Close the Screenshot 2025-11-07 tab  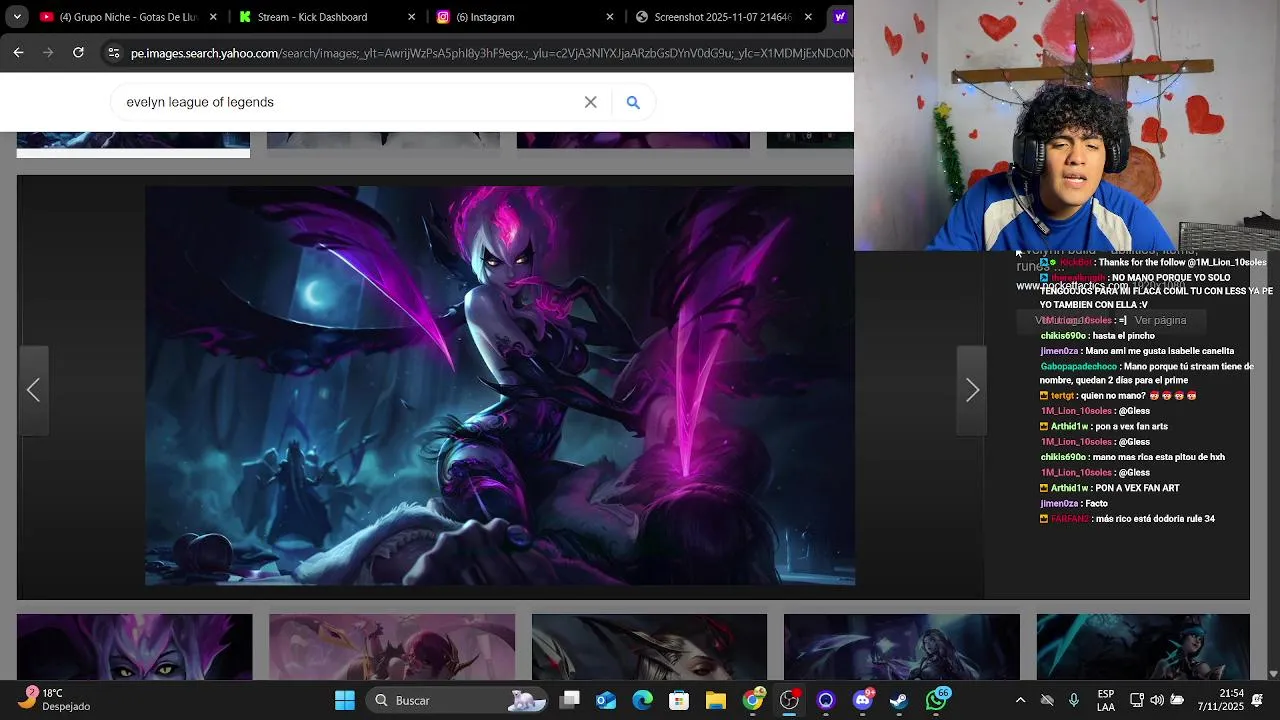pyautogui.click(x=808, y=17)
